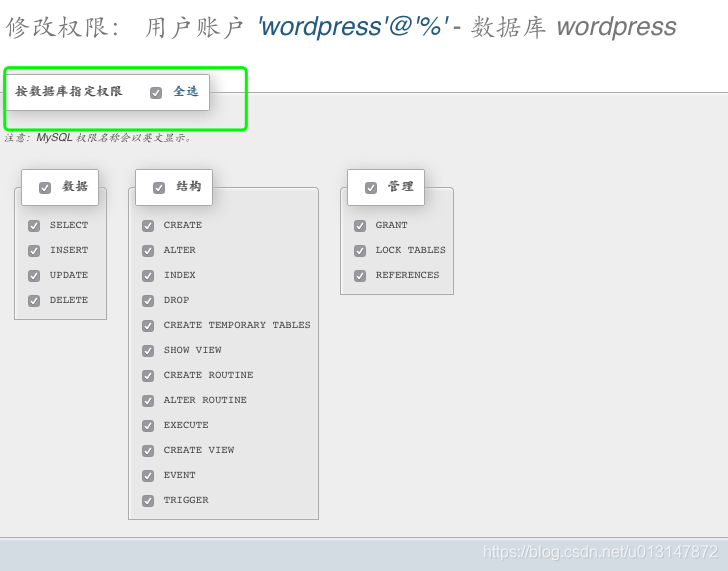728x571 pixels.
Task: Toggle the LOCK TABLES checkbox
Action: click(360, 251)
